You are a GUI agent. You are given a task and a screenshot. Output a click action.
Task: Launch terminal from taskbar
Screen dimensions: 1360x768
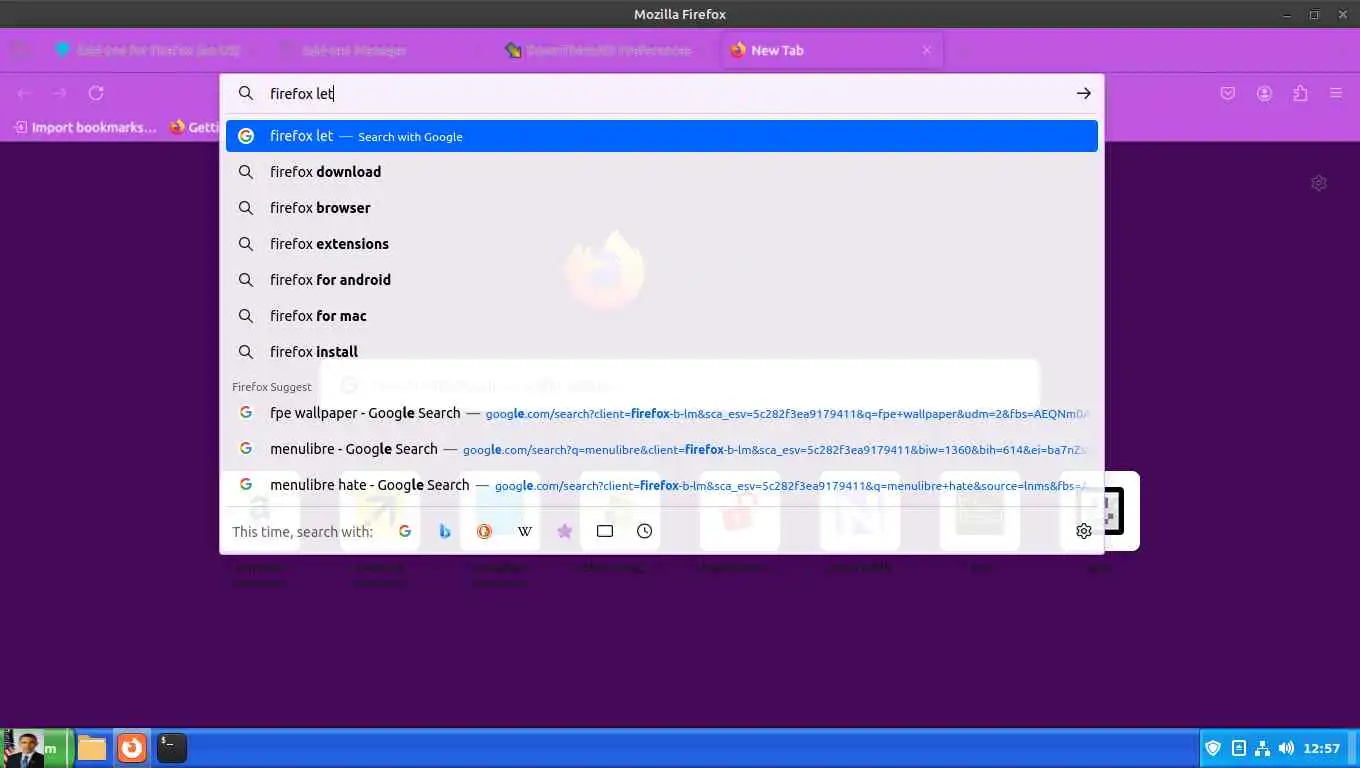172,748
